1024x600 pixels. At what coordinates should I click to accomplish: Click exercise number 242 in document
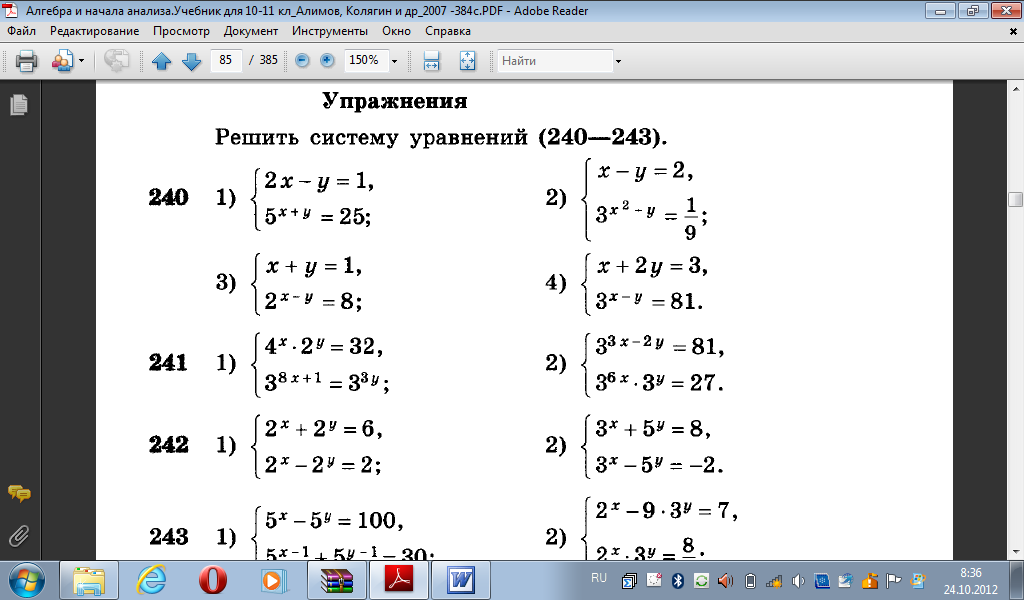(x=169, y=445)
